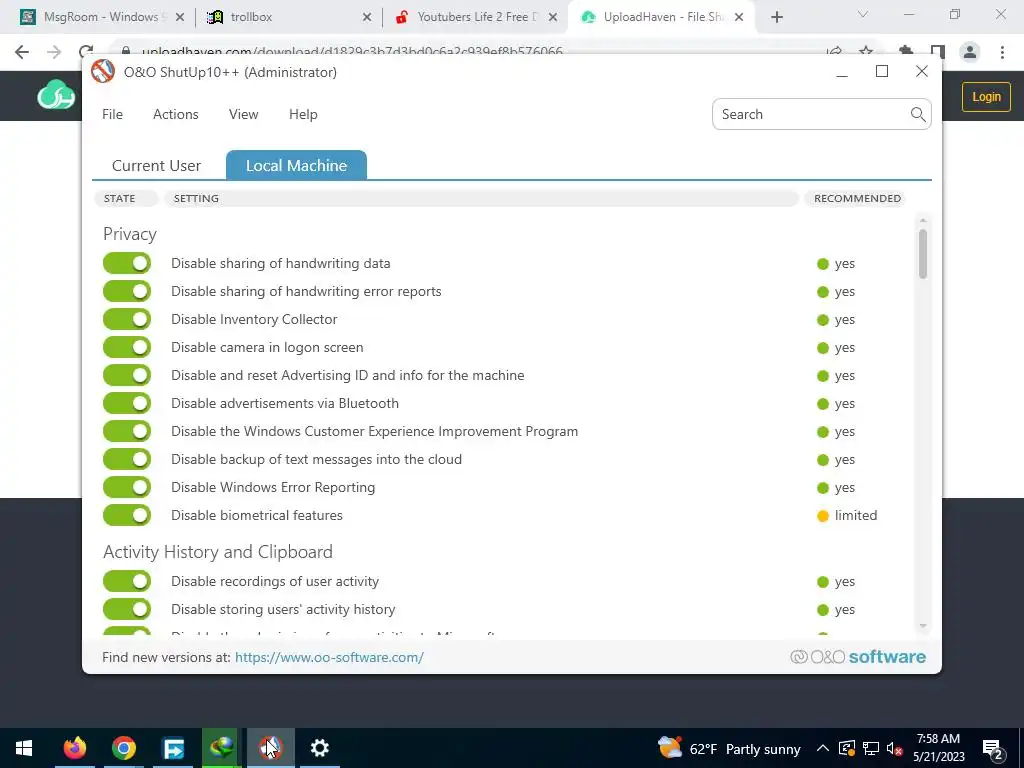
Task: Open the View menu
Action: point(244,114)
